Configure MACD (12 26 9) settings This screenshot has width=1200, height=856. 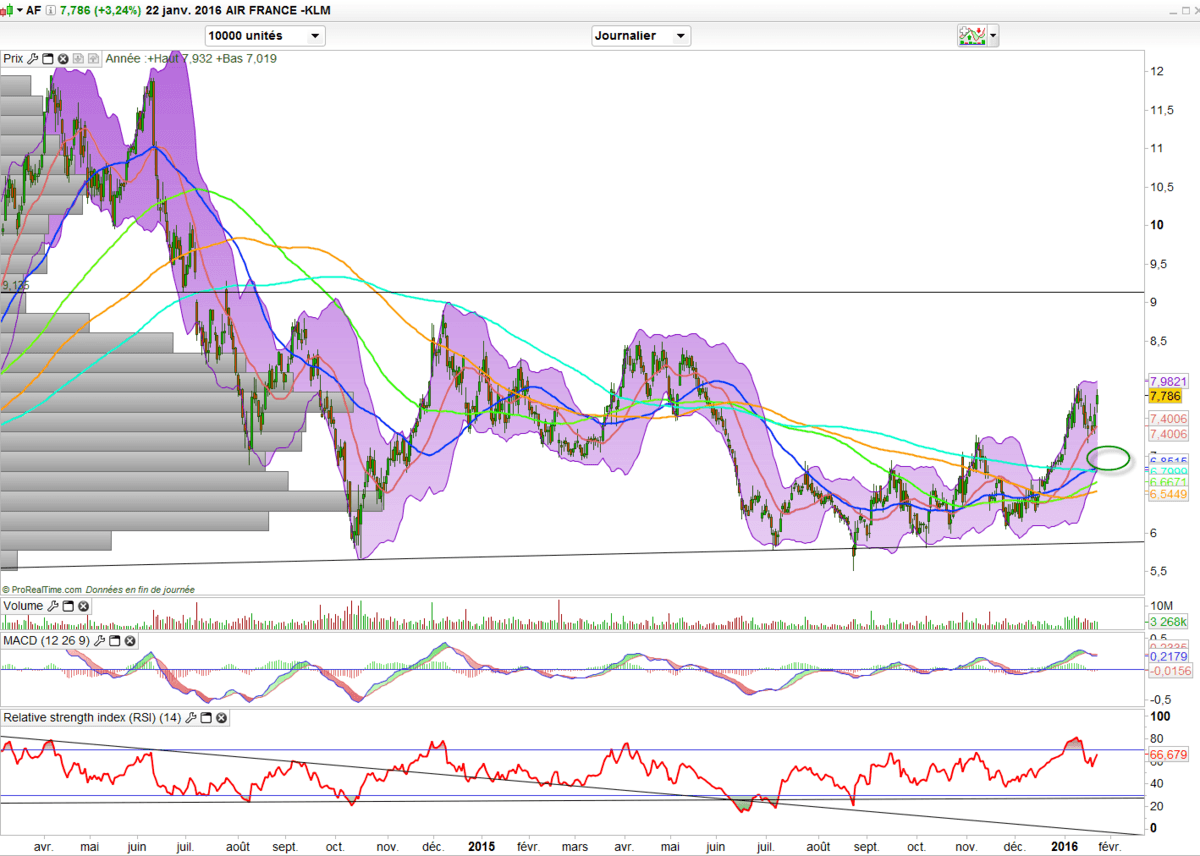98,640
